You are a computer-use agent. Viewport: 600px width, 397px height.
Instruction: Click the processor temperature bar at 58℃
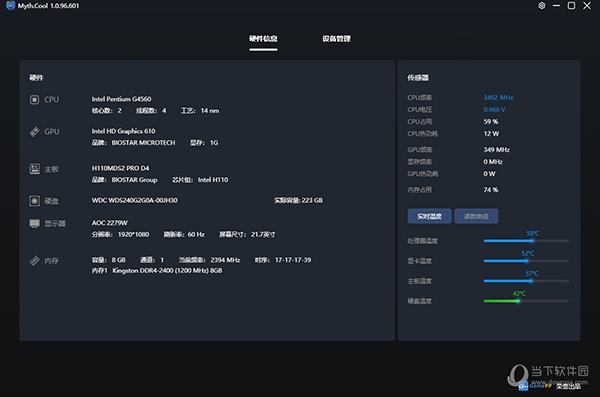pyautogui.click(x=526, y=241)
